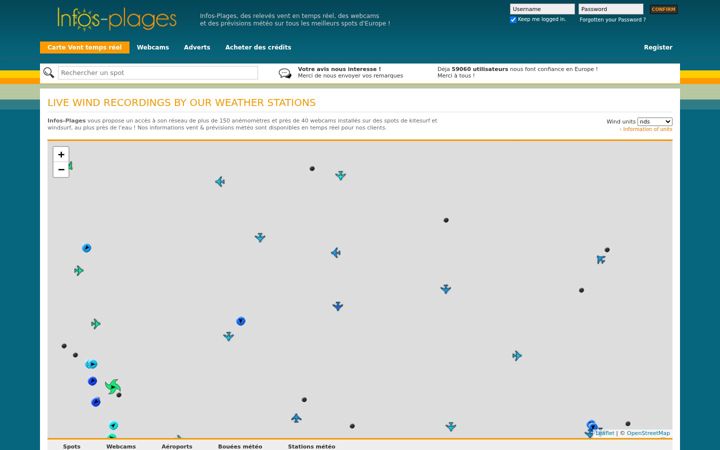
Task: Focus the Rechercher un spot search field
Action: 158,73
